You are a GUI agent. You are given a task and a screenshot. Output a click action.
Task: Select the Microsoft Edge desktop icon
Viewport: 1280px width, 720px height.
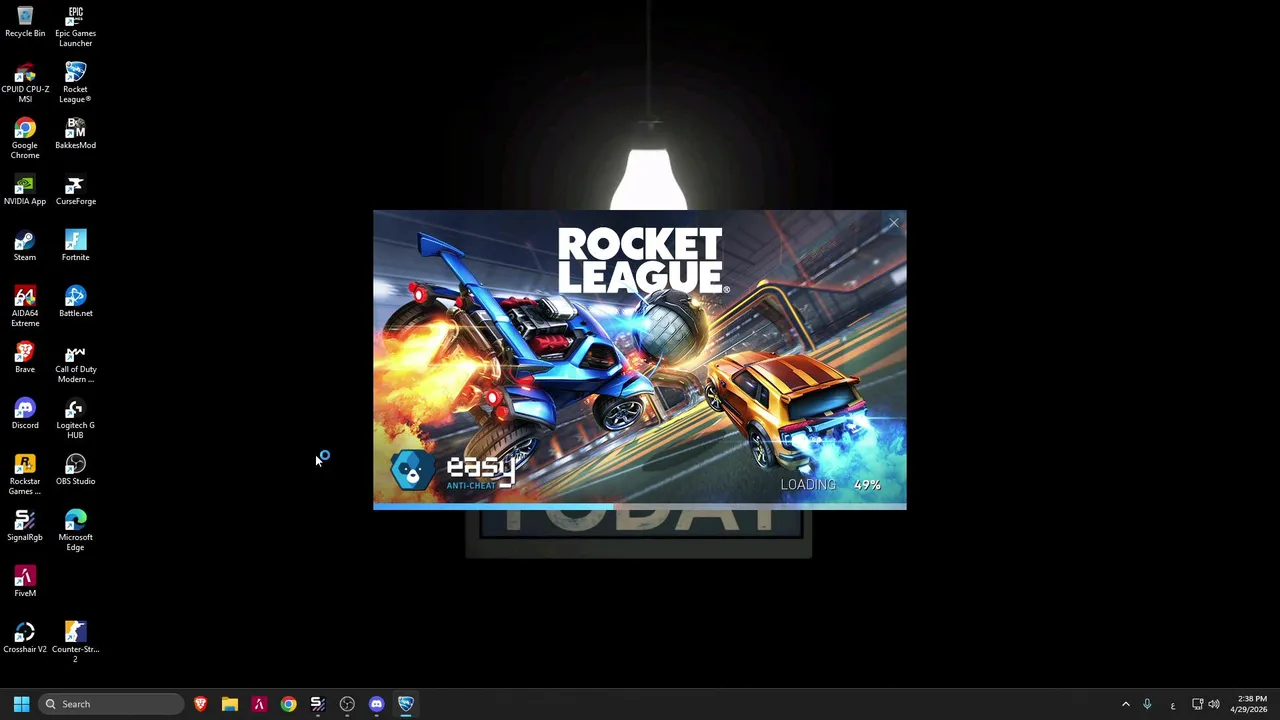click(x=75, y=530)
